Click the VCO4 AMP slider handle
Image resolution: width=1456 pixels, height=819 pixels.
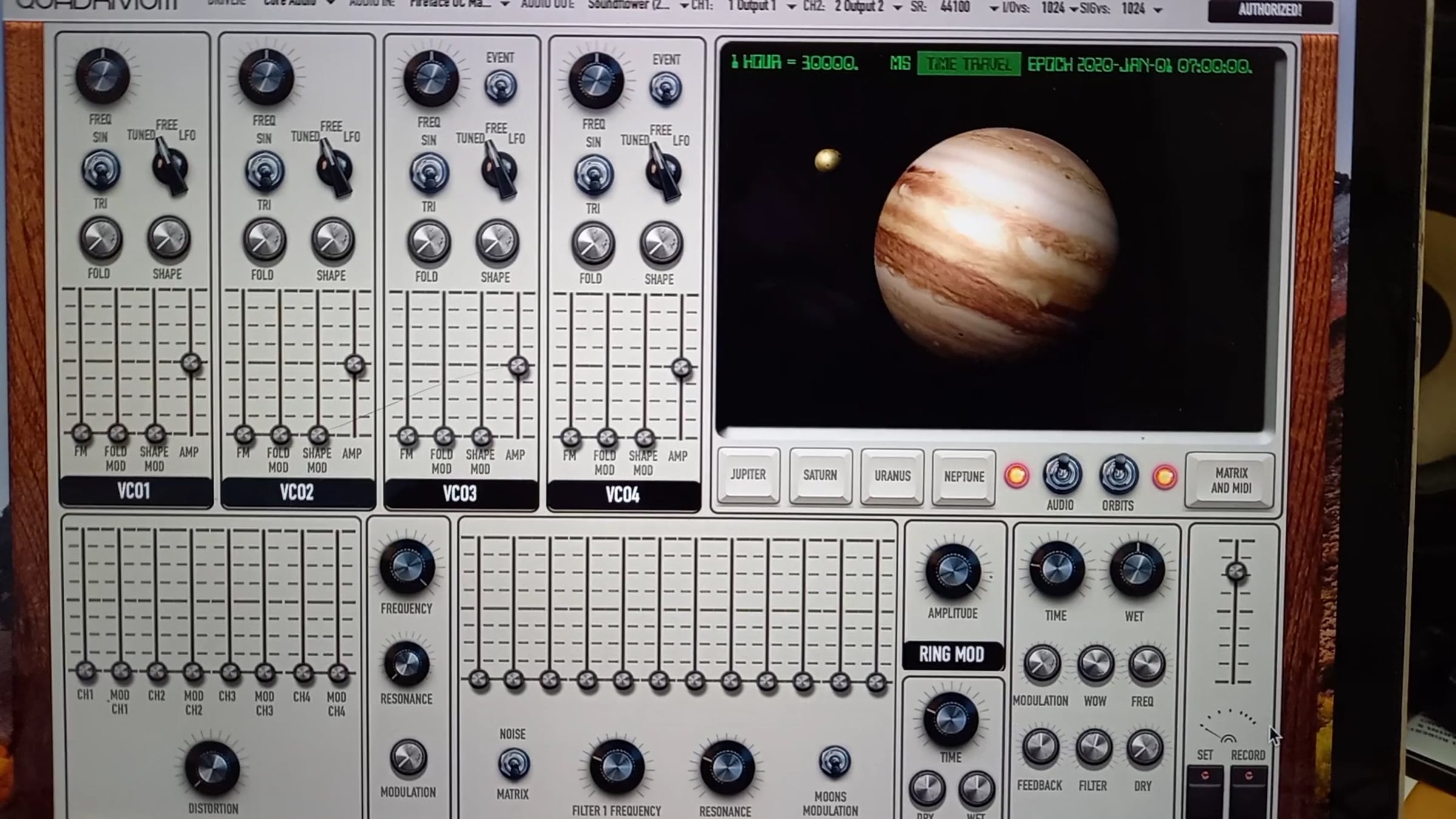681,367
